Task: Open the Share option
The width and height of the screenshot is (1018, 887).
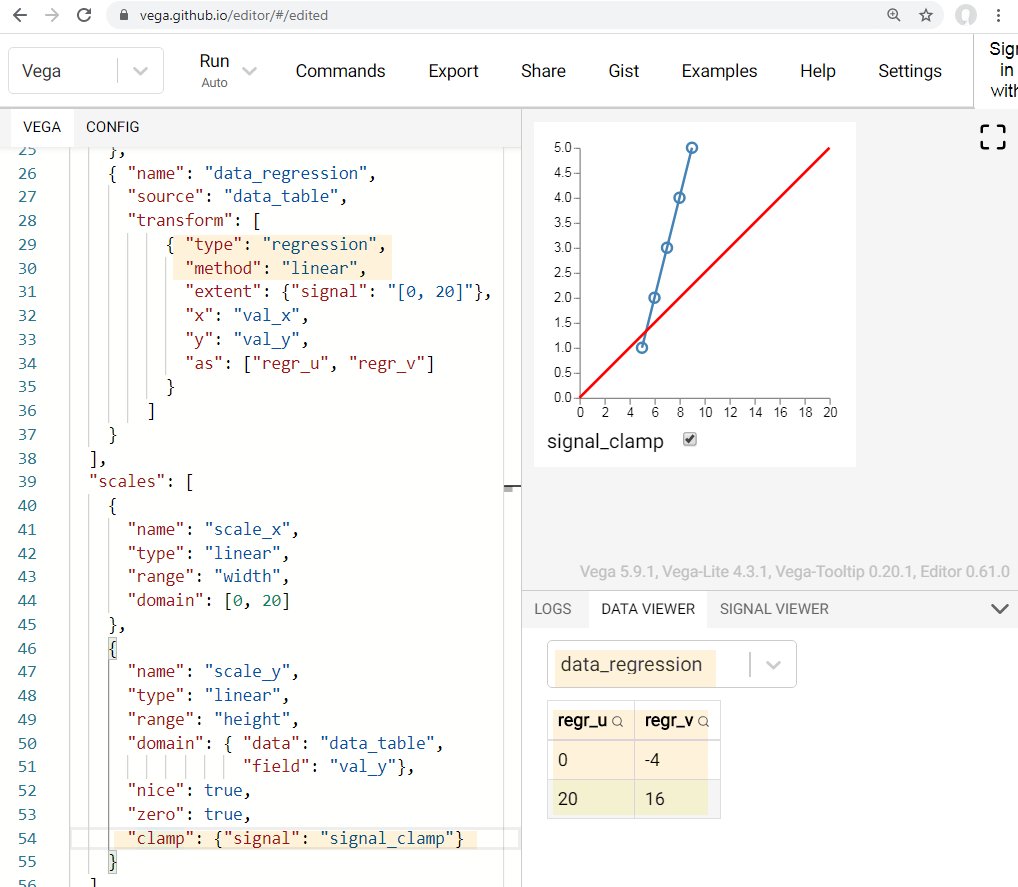Action: (x=543, y=71)
